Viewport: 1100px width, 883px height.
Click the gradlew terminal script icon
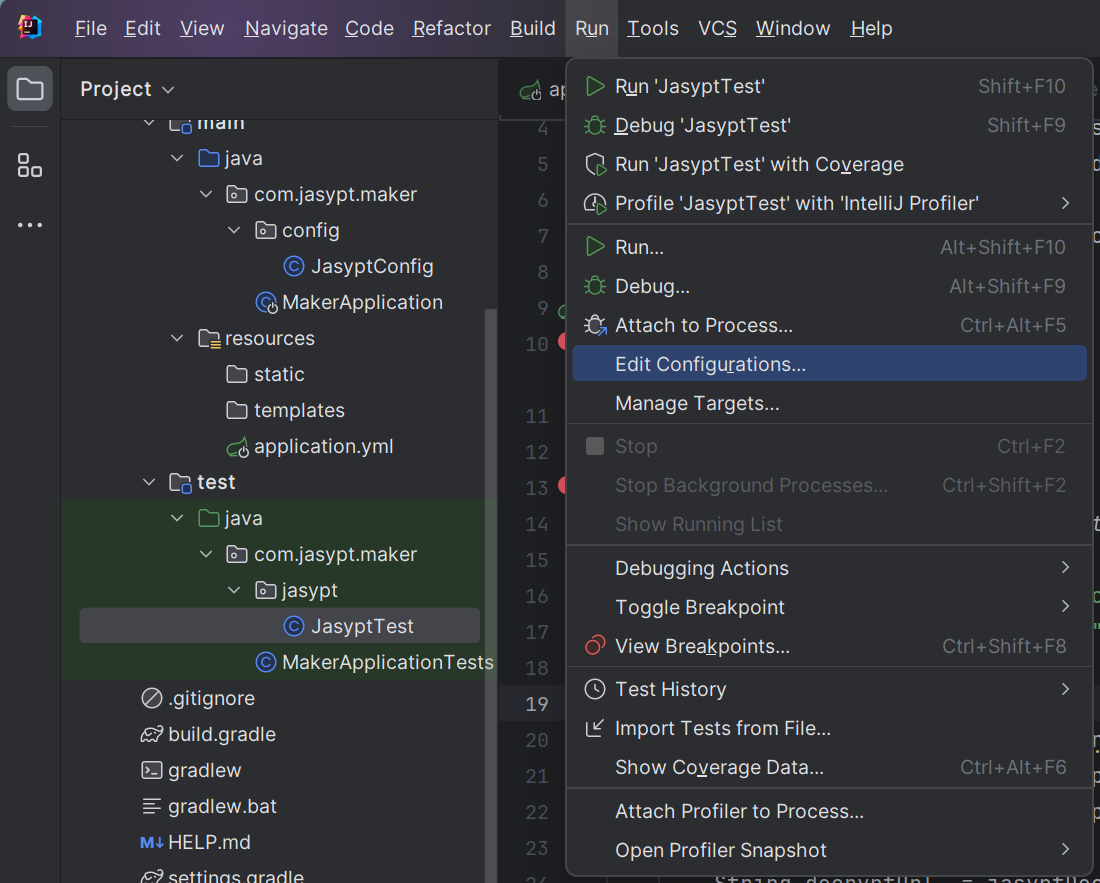[152, 770]
